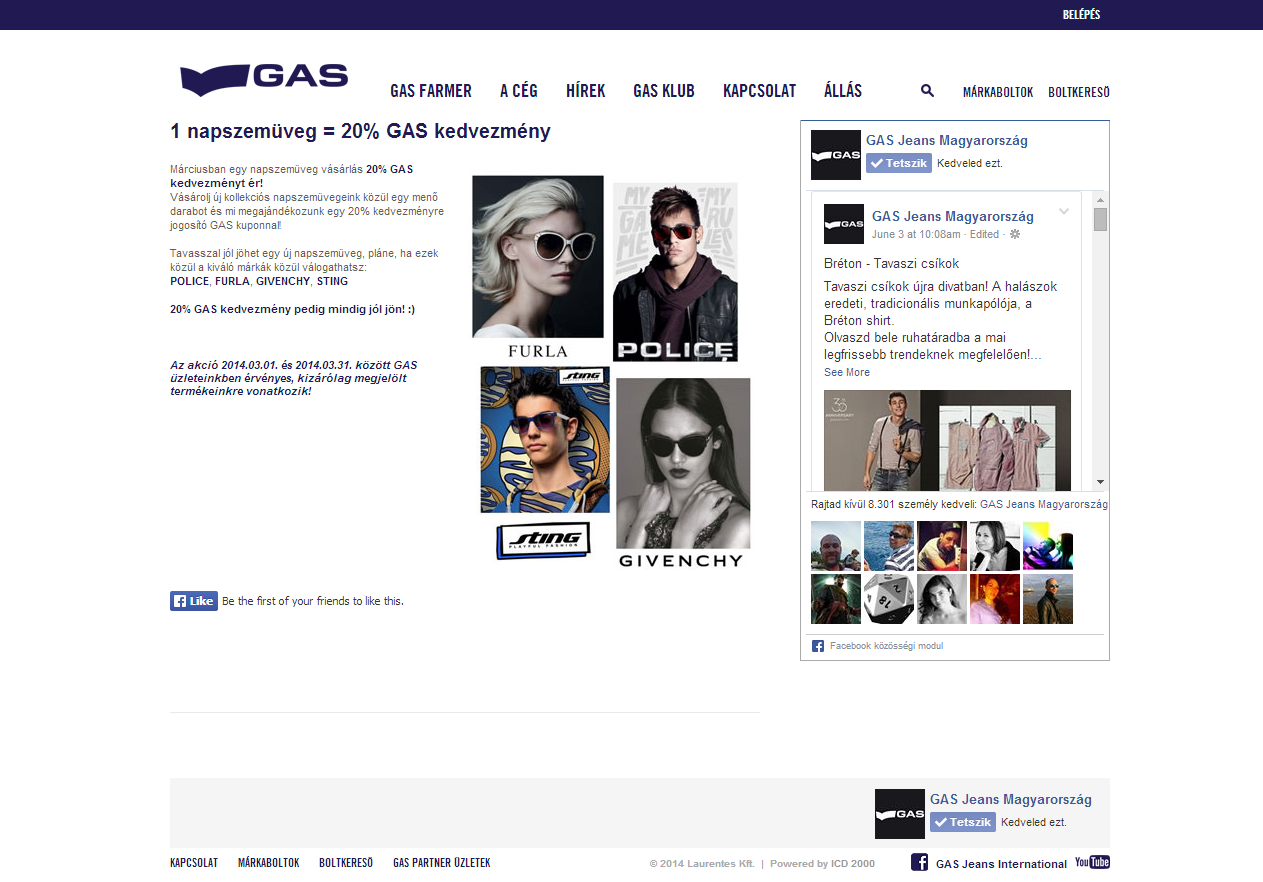Click the Facebook feed scroll down arrow

(1100, 481)
